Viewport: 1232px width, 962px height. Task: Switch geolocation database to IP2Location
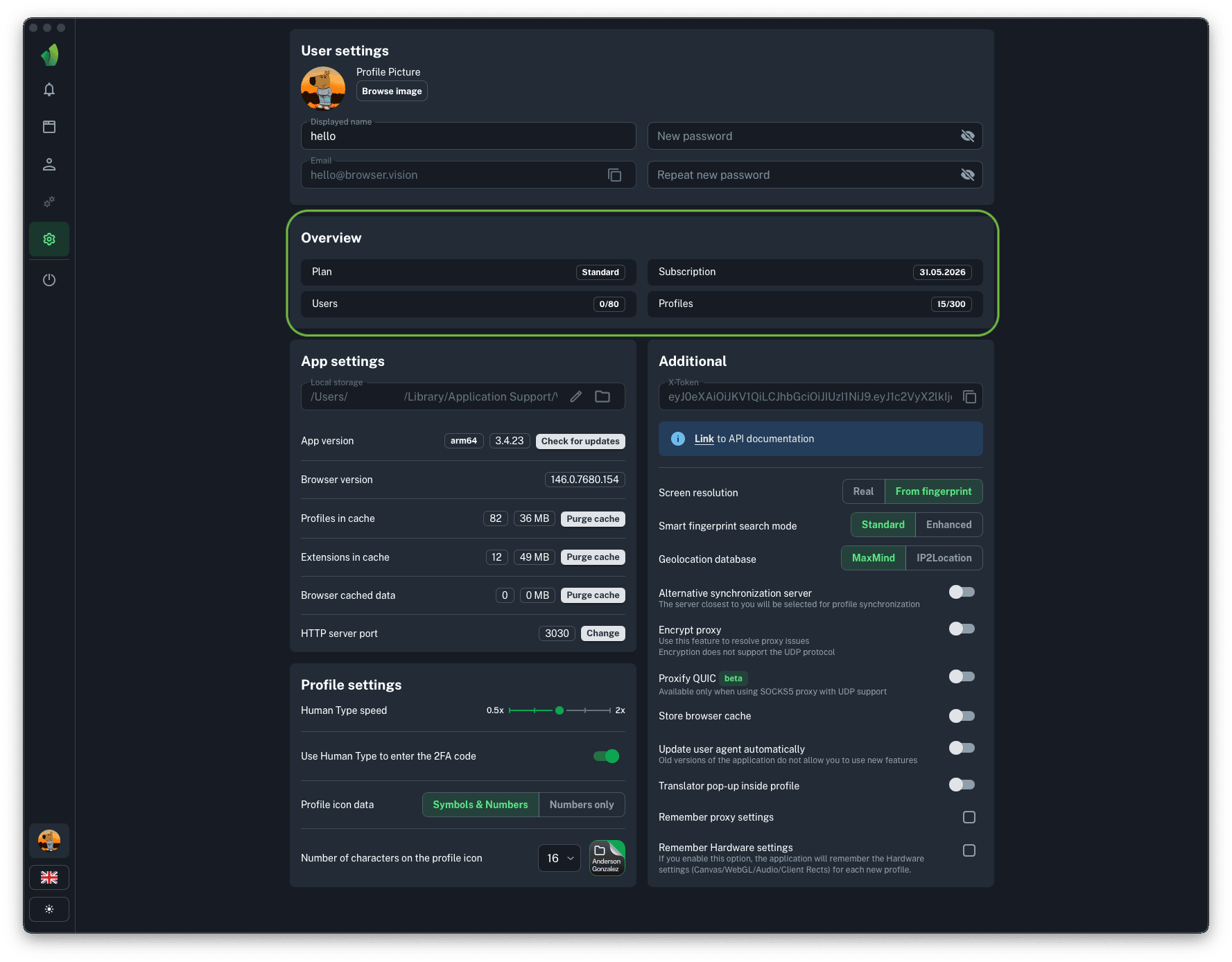(944, 558)
